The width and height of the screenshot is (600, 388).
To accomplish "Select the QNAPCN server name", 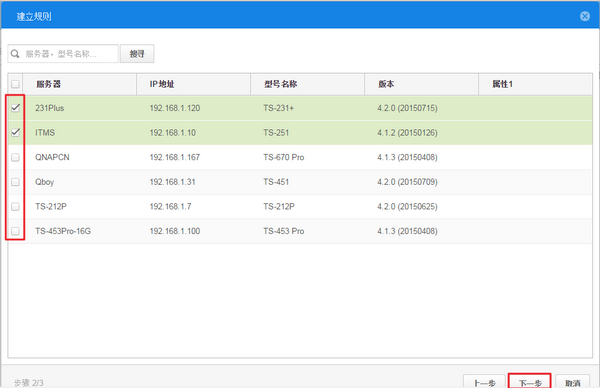I will point(52,157).
